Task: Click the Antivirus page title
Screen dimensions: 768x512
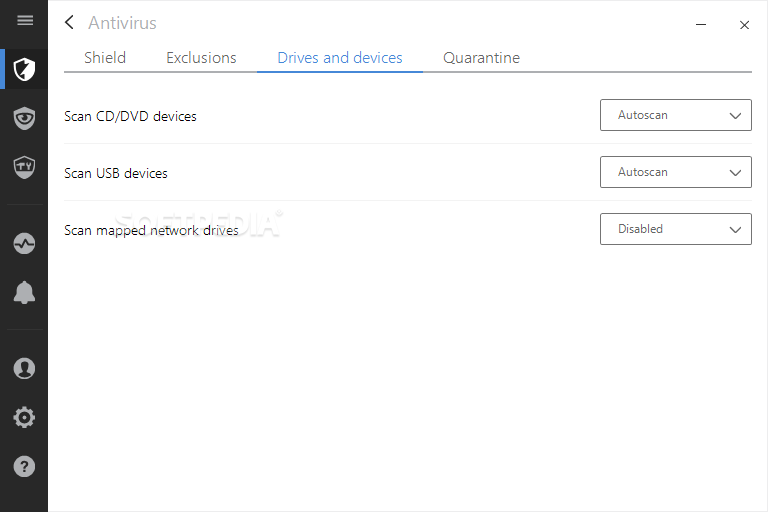Action: tap(122, 23)
